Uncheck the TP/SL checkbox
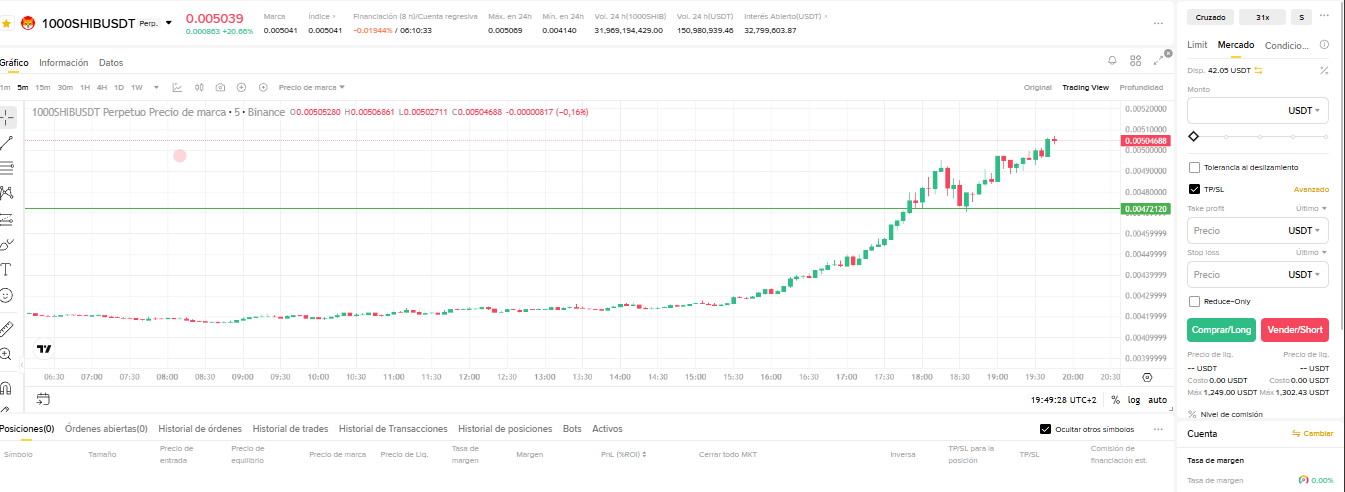 [1194, 188]
